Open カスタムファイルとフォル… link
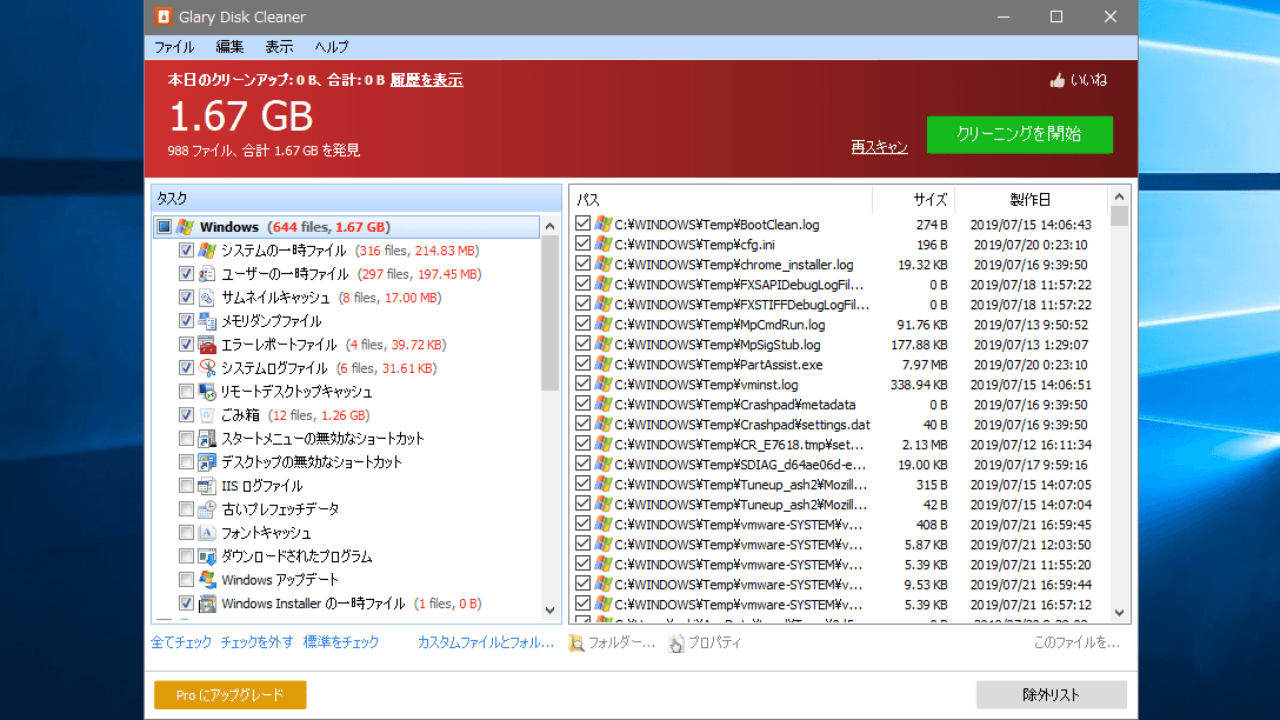This screenshot has width=1280, height=720. pyautogui.click(x=486, y=642)
